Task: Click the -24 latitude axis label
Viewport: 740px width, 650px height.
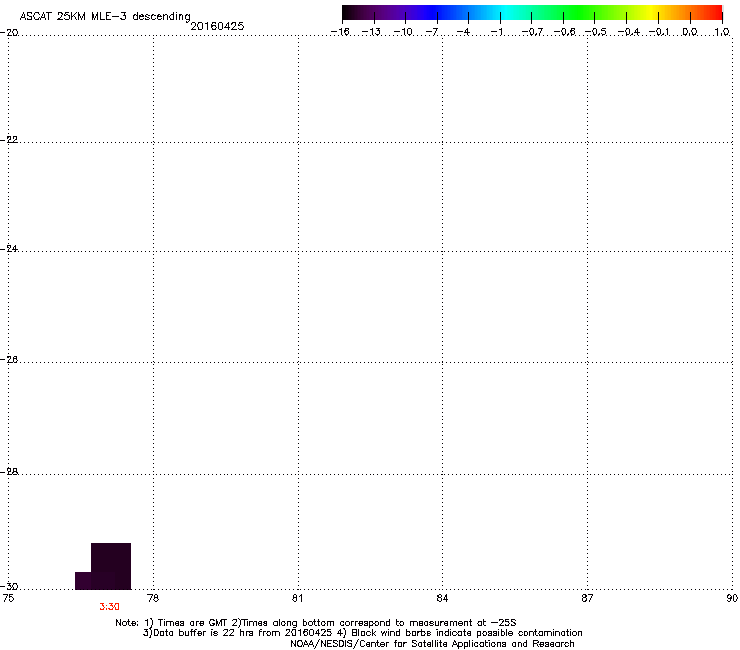Action: pos(9,248)
